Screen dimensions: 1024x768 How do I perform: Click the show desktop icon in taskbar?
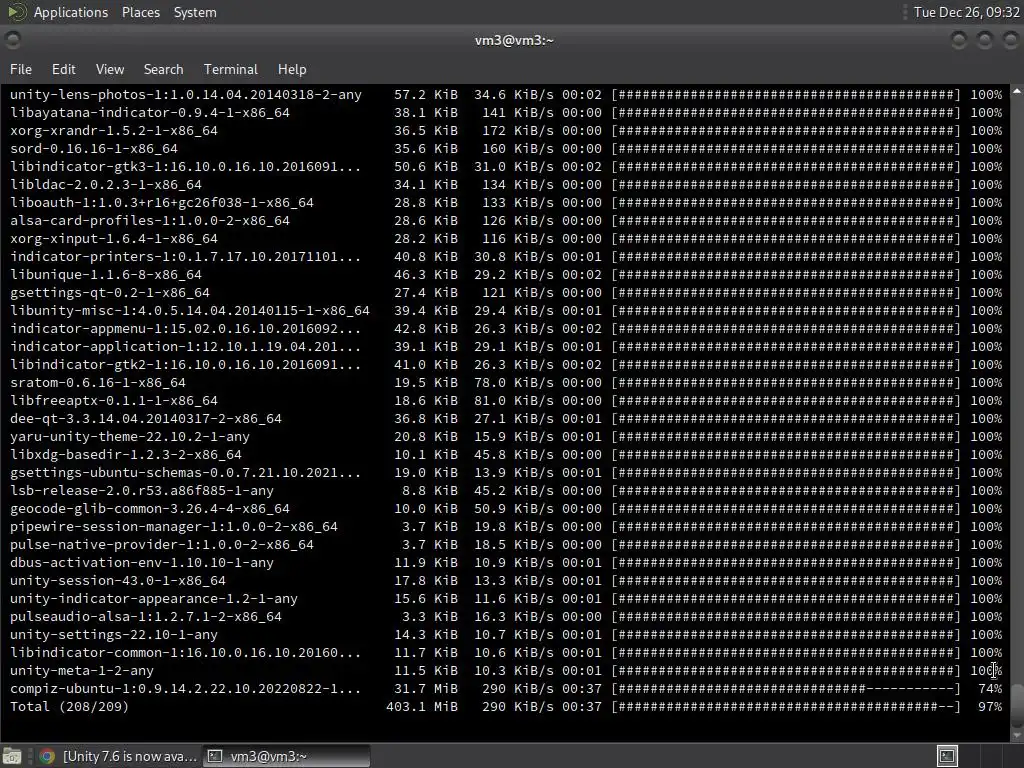coord(12,756)
